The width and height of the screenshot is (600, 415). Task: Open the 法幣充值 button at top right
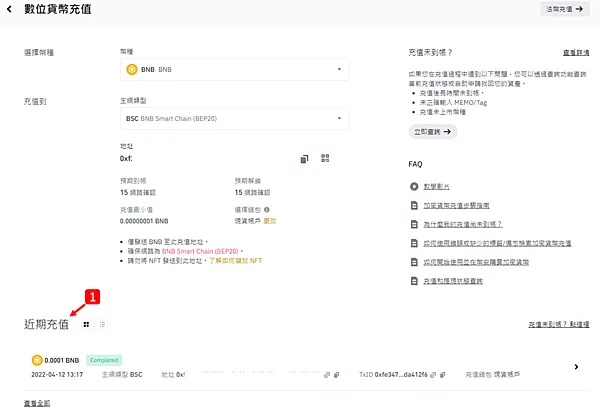tap(564, 9)
